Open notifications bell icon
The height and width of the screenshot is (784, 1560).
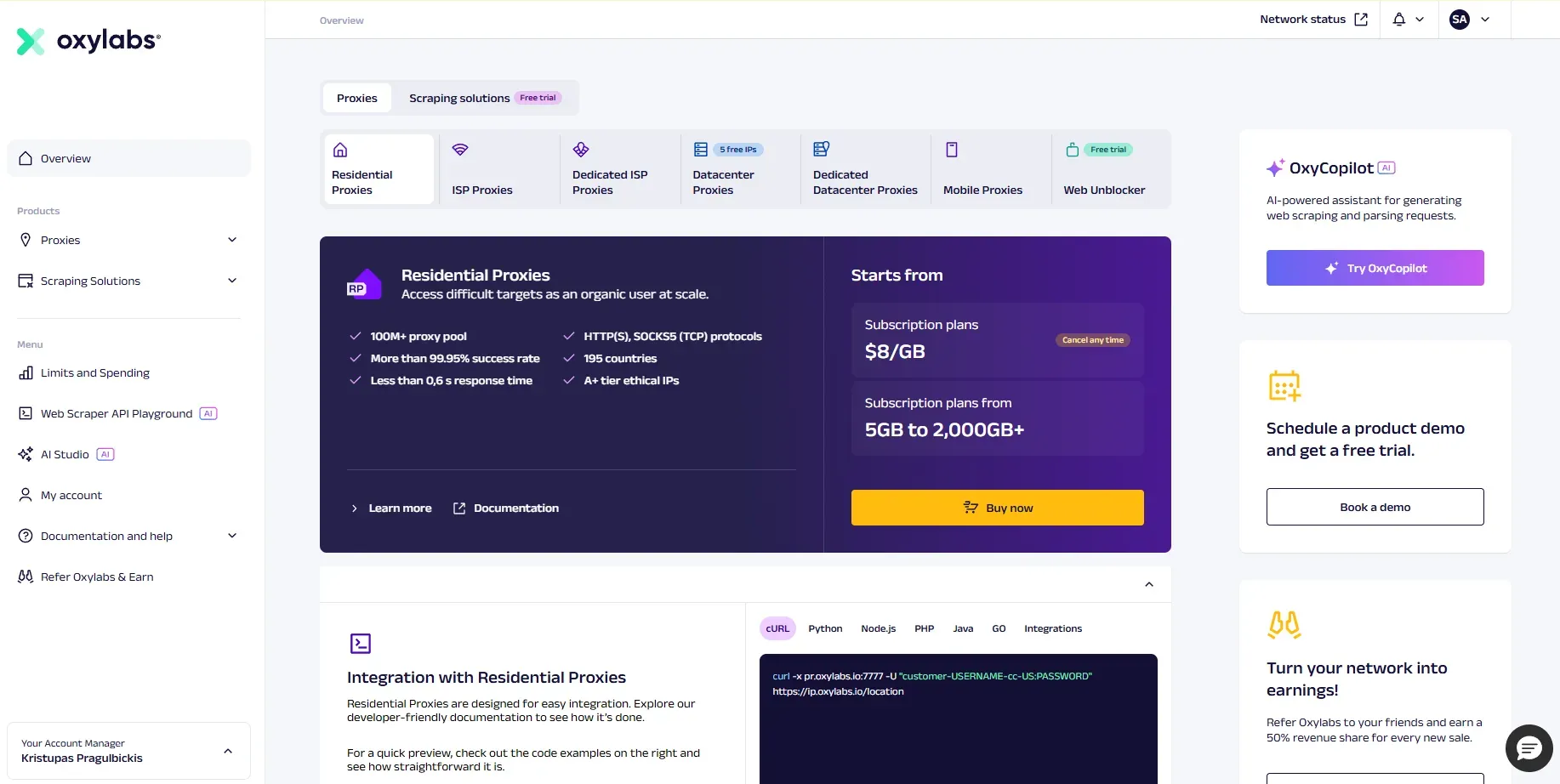point(1399,20)
